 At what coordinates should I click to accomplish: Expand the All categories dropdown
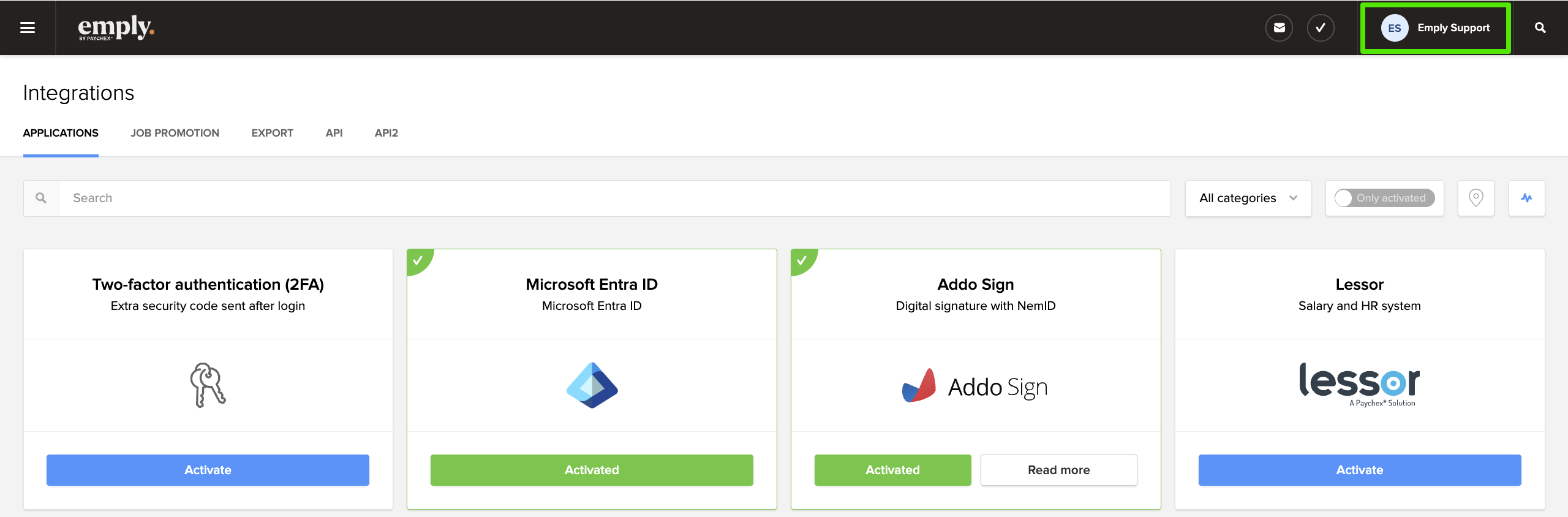(1248, 198)
